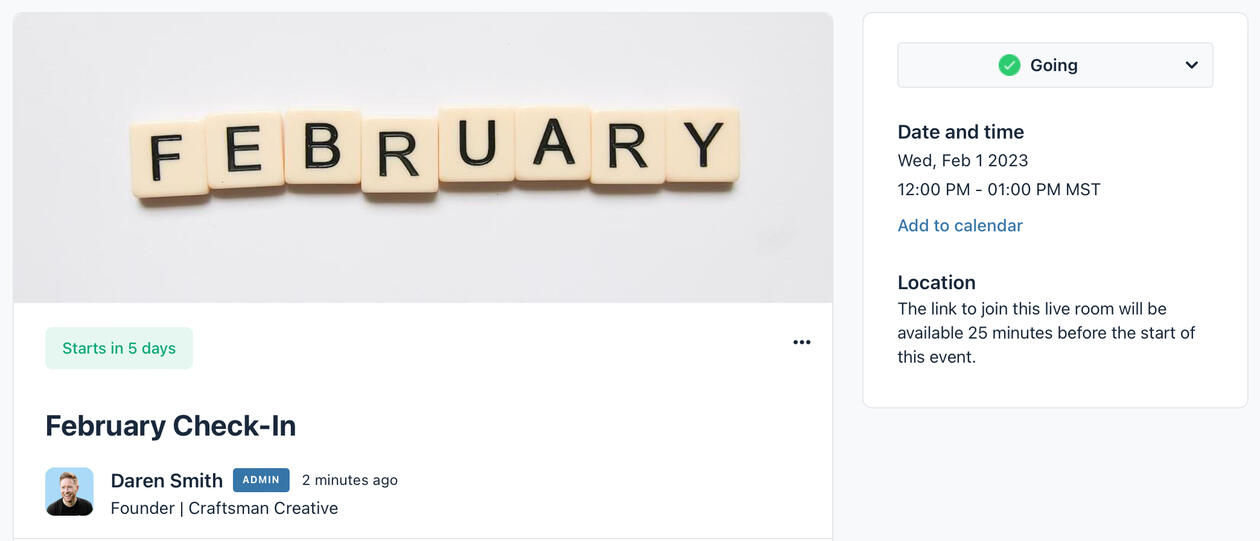Click the Date and time heading
Image resolution: width=1260 pixels, height=541 pixels.
[960, 132]
